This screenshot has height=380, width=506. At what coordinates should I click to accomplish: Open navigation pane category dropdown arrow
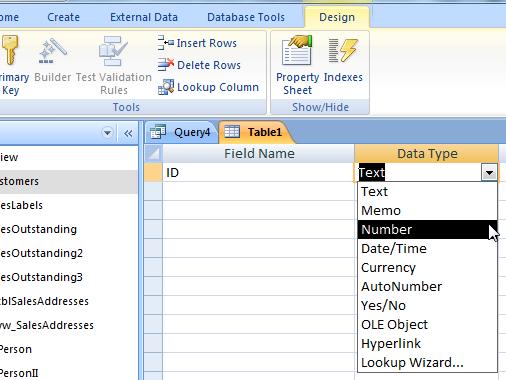[x=107, y=133]
